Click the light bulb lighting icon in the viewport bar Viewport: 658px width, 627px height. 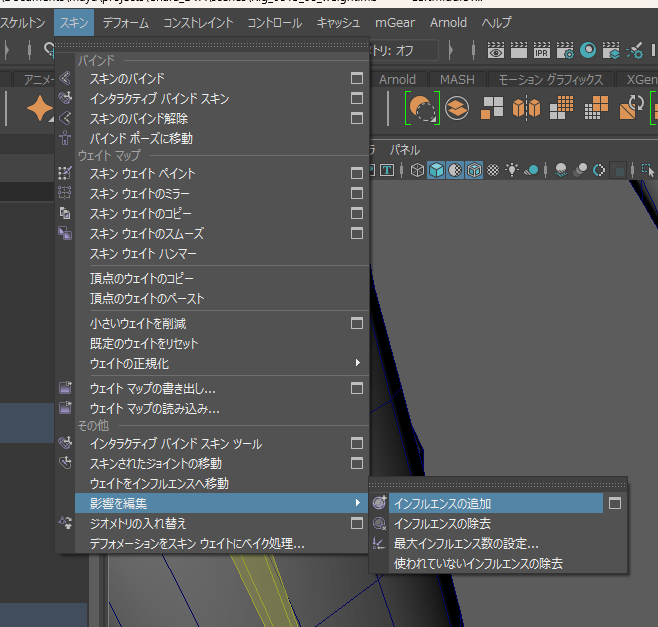click(x=511, y=171)
